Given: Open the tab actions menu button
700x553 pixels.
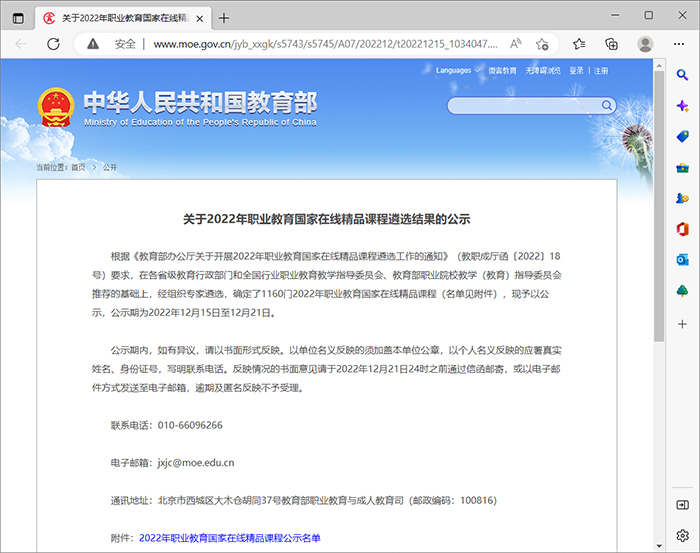Looking at the screenshot, I should tap(18, 17).
